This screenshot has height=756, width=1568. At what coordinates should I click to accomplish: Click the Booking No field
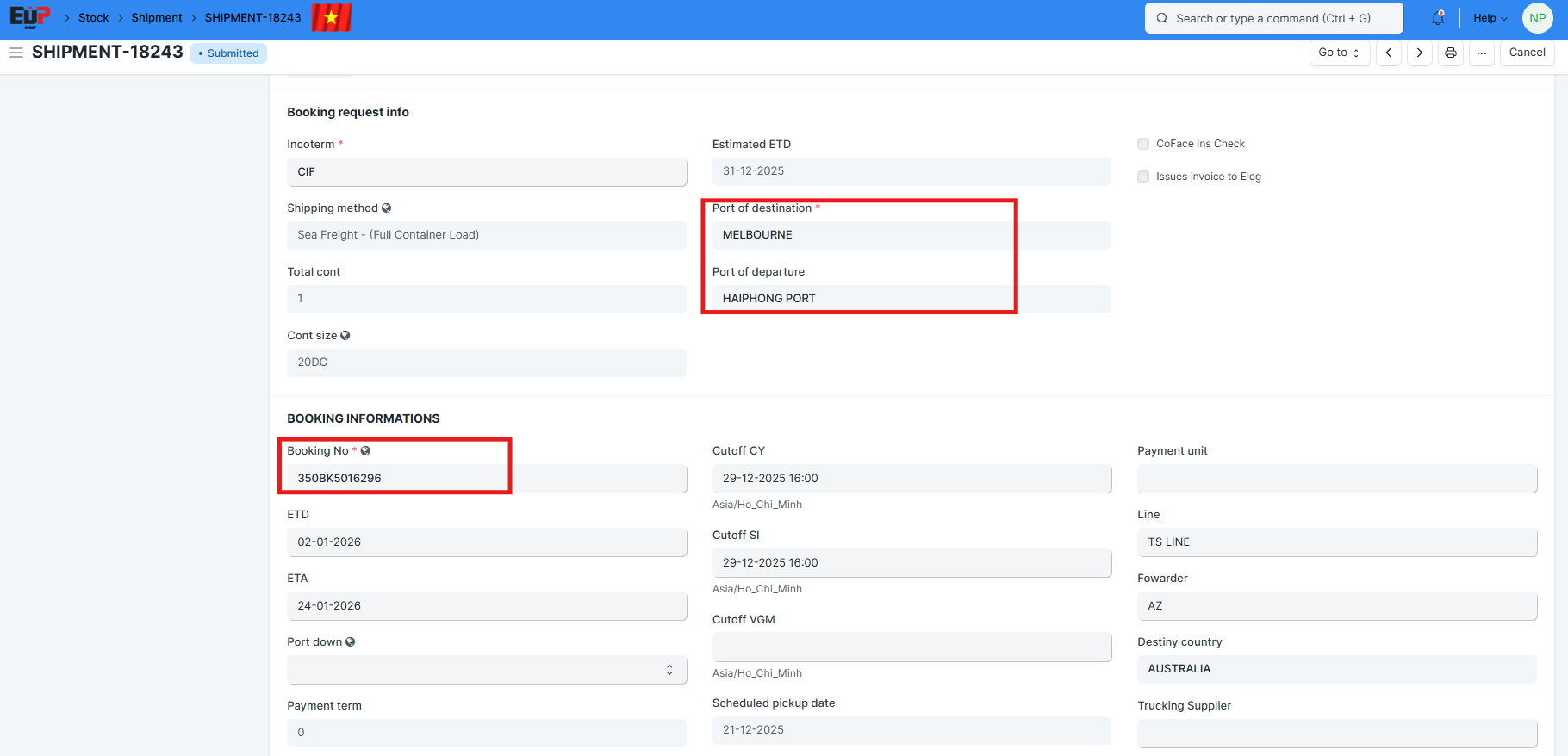click(x=486, y=479)
